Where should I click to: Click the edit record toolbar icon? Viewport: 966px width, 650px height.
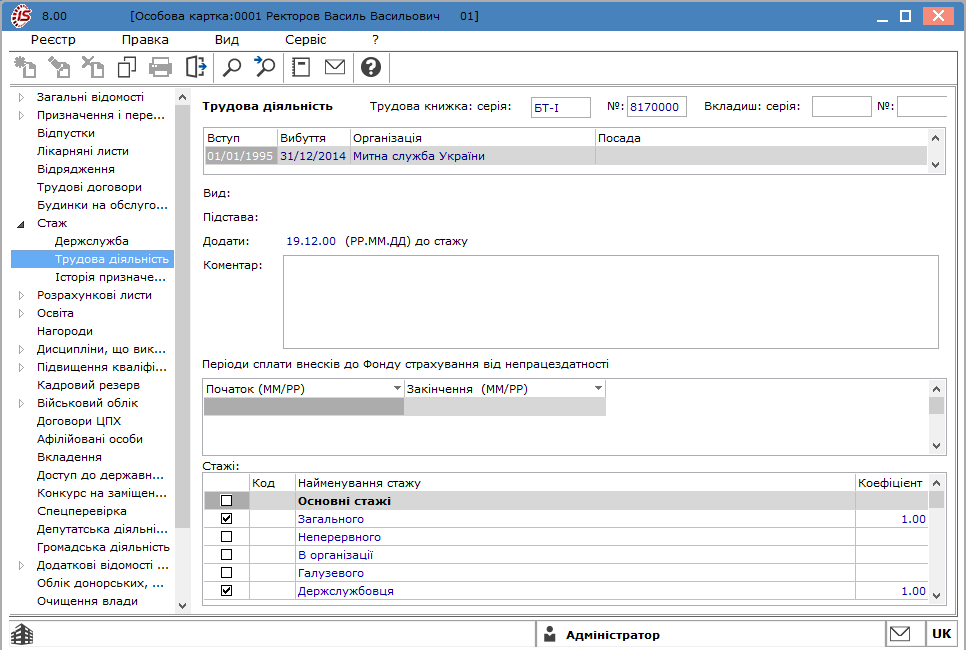pos(59,67)
